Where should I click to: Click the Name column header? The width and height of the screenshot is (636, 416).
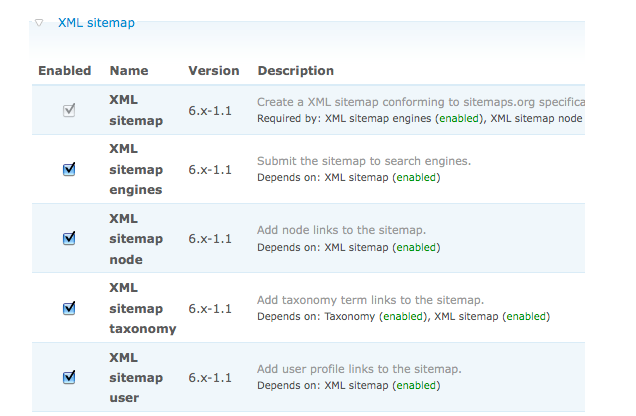(x=128, y=71)
